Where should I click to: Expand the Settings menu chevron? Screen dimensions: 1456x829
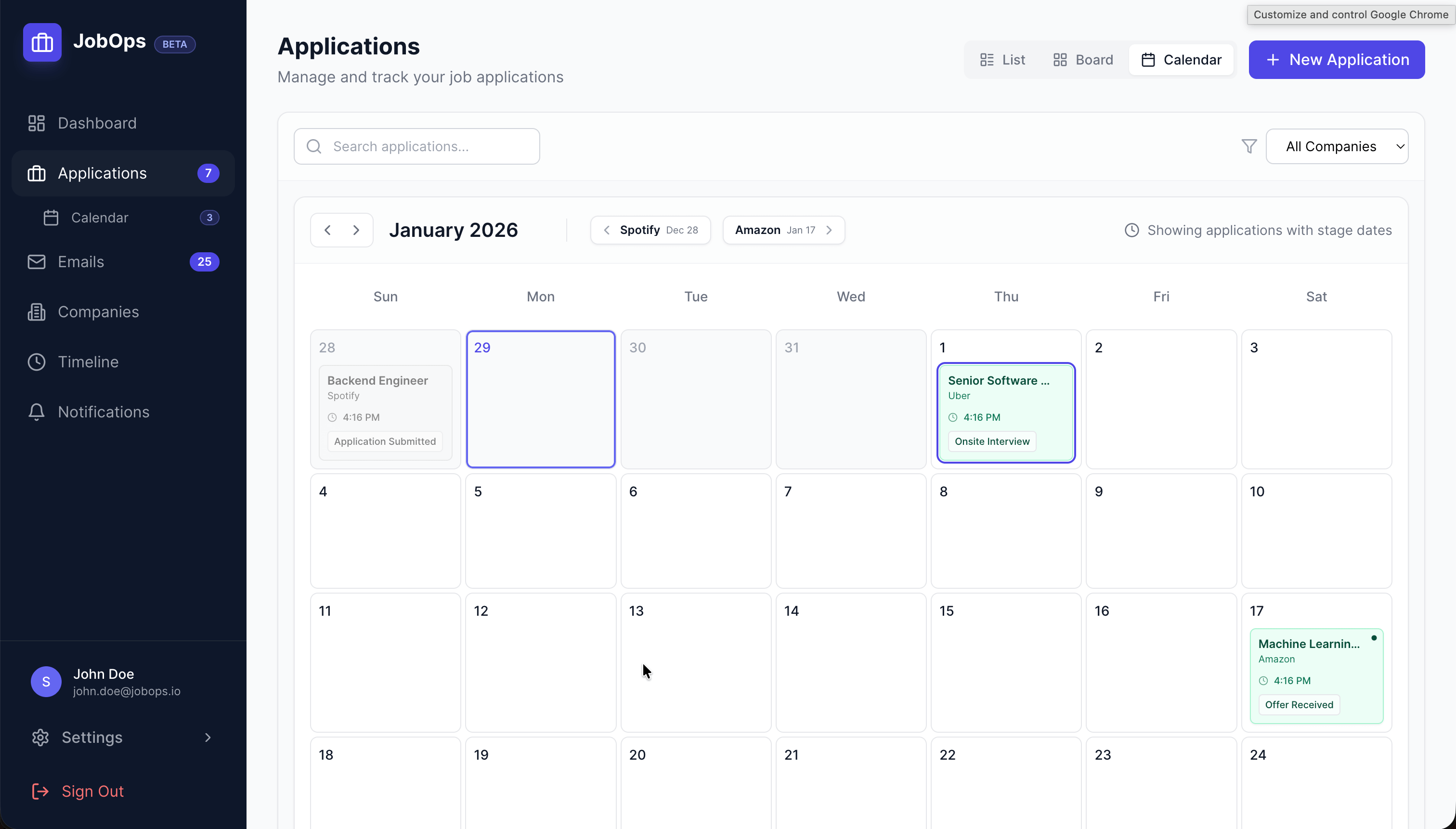208,738
